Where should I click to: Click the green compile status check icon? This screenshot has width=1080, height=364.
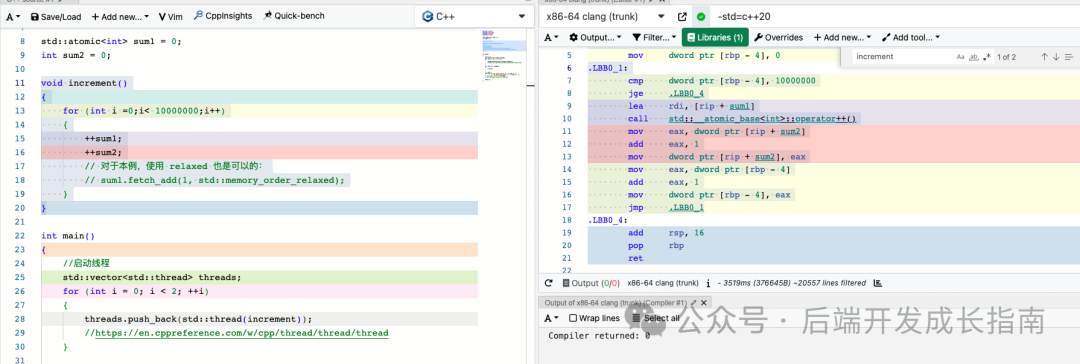click(701, 17)
